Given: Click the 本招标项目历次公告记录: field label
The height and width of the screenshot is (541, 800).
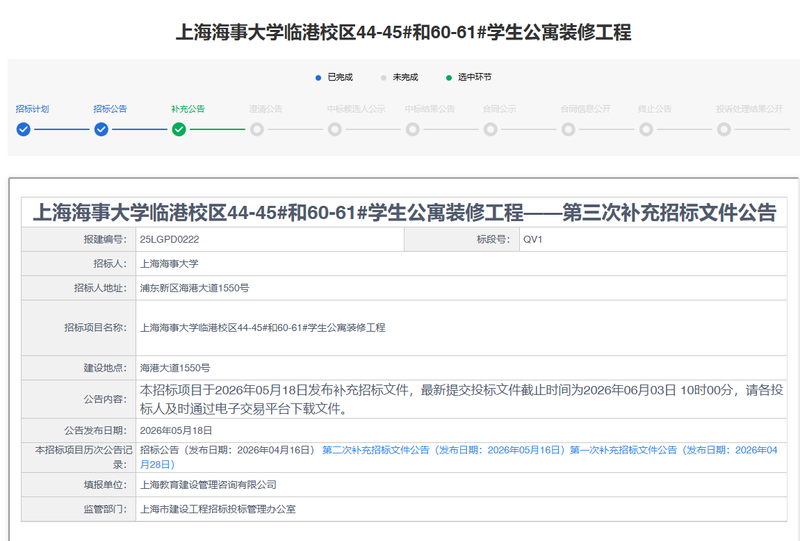Looking at the screenshot, I should coord(83,457).
